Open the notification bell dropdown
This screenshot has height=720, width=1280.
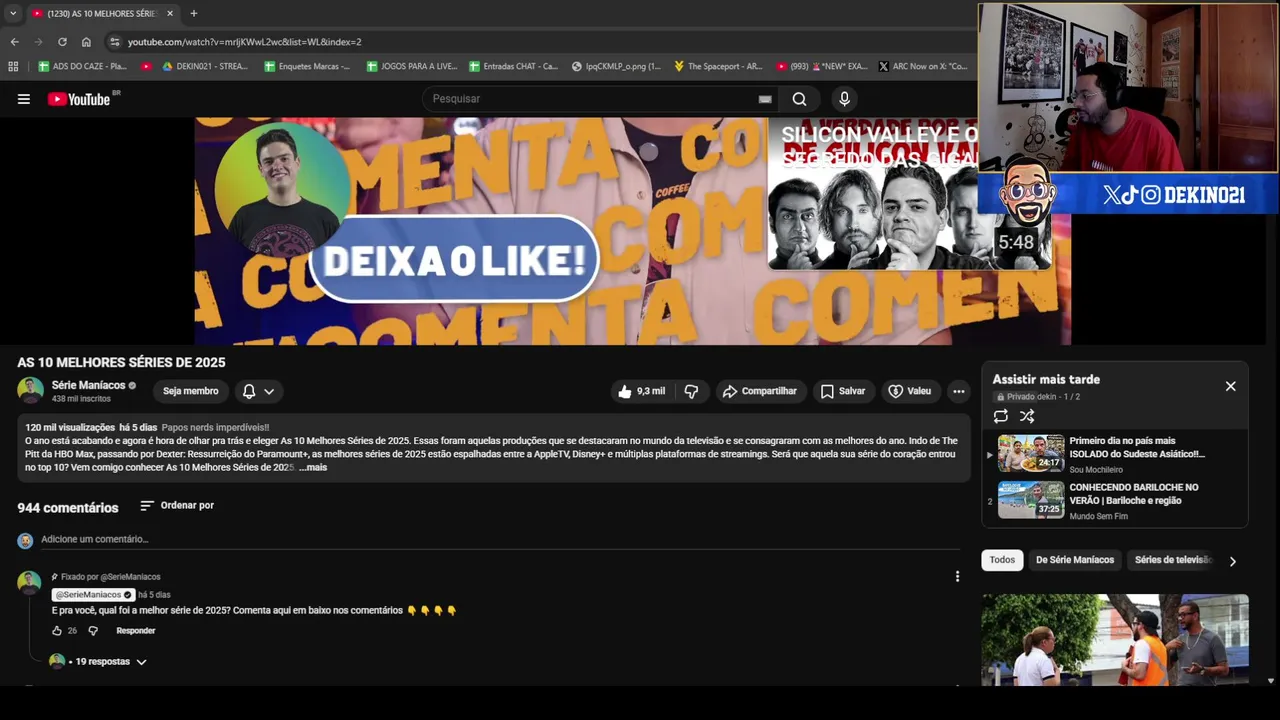[x=258, y=391]
